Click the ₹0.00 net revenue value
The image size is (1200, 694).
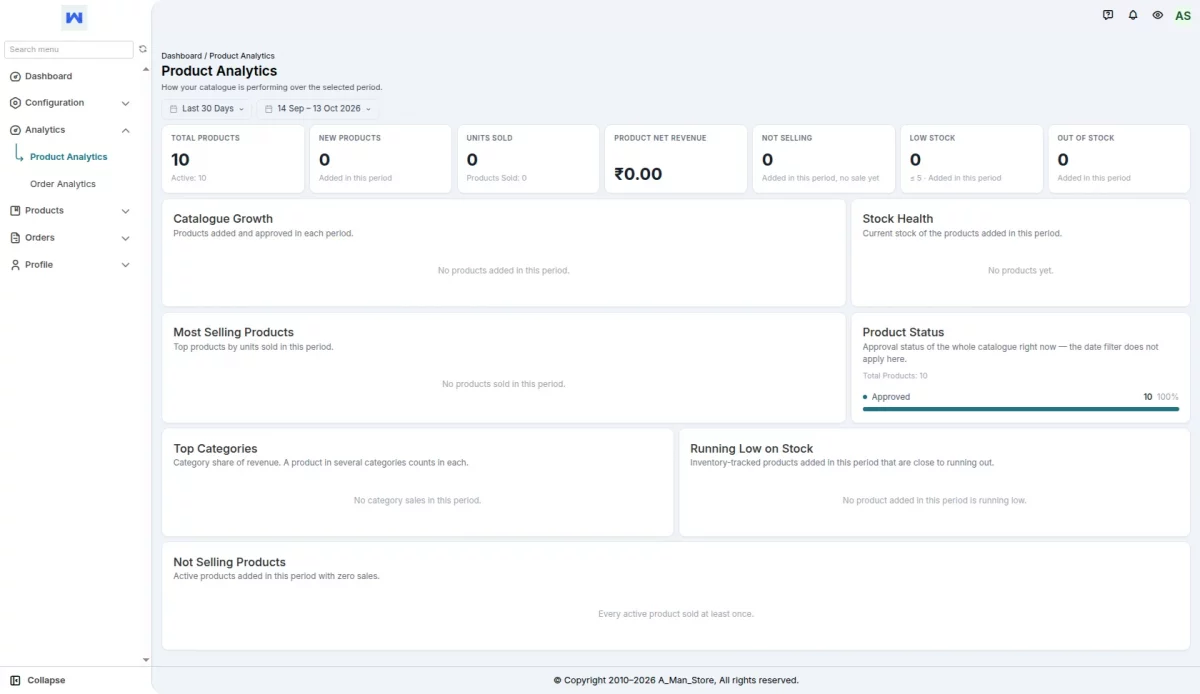638,174
